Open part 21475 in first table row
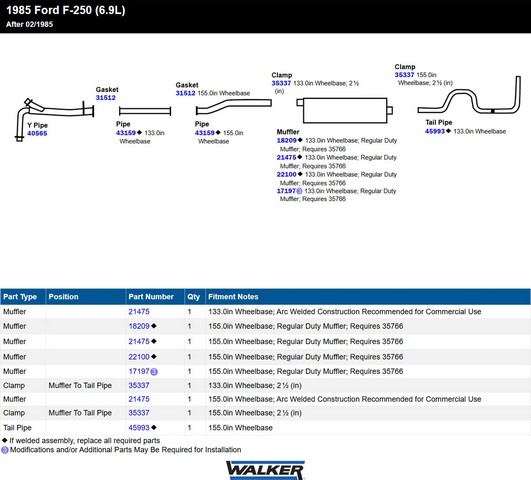Screen dimensions: 531x480 pos(139,312)
